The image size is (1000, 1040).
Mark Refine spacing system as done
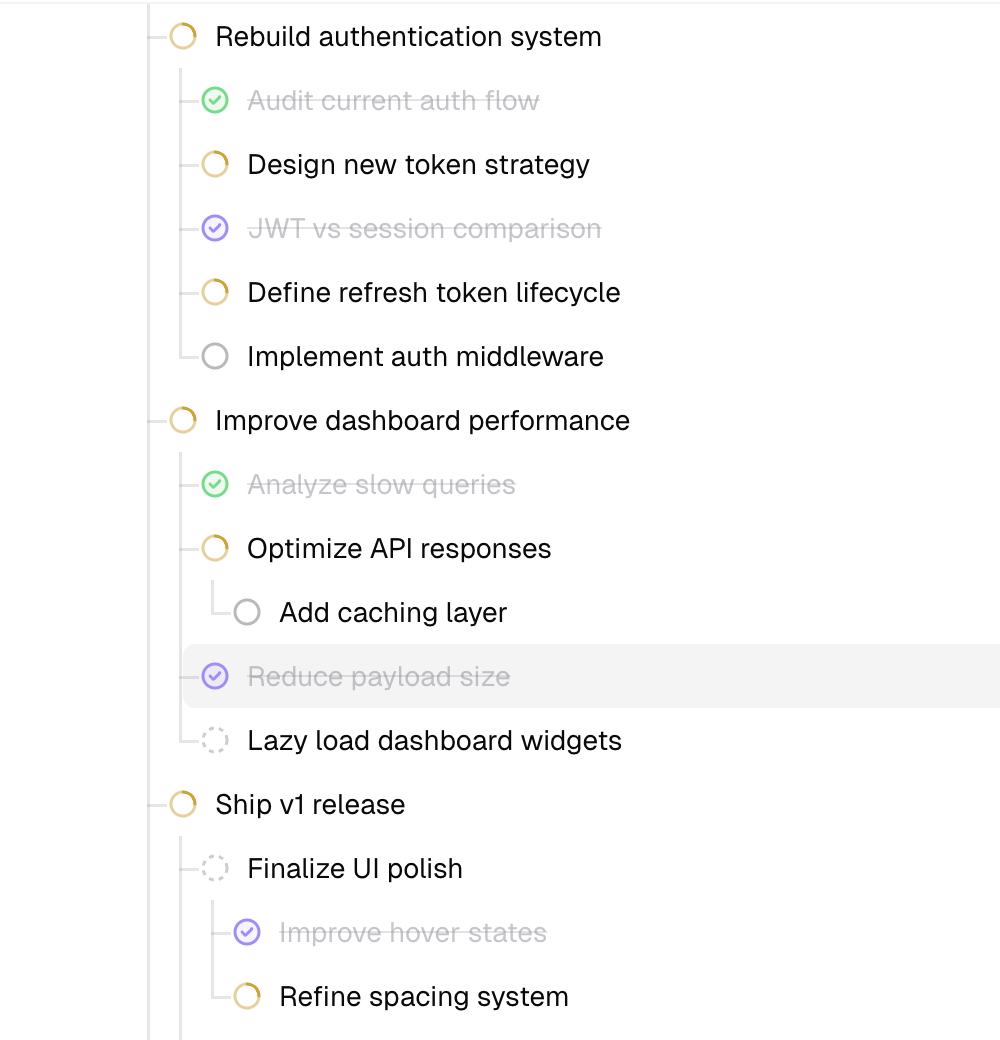(x=247, y=996)
